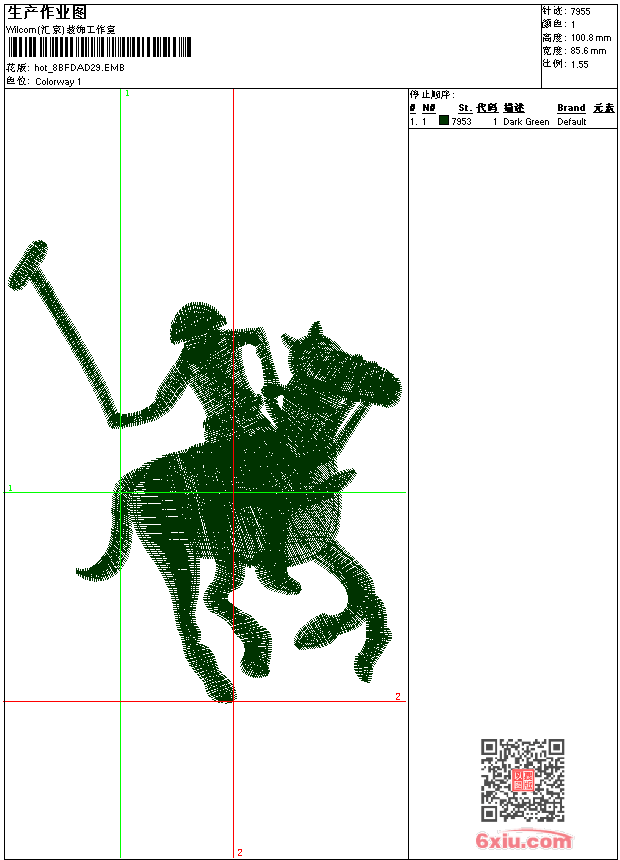Click the 描述 column header

tap(514, 108)
